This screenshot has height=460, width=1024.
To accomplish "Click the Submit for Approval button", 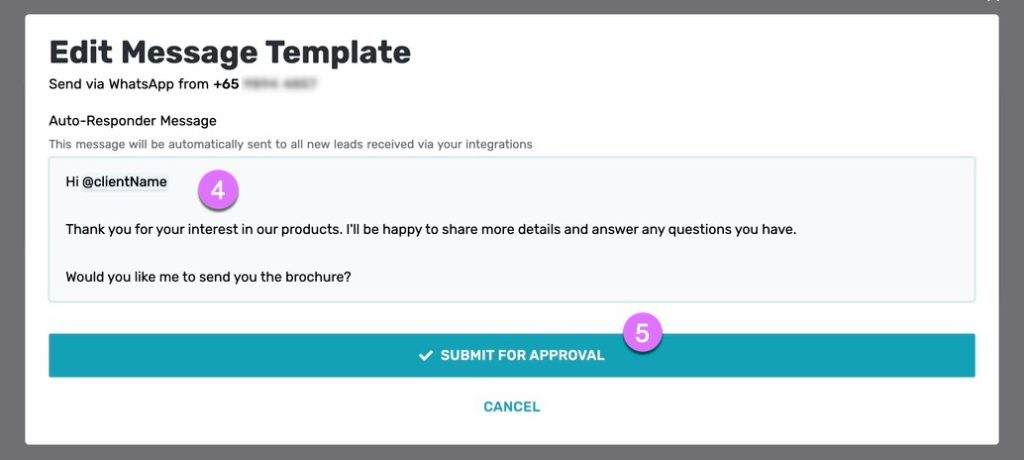I will [511, 355].
